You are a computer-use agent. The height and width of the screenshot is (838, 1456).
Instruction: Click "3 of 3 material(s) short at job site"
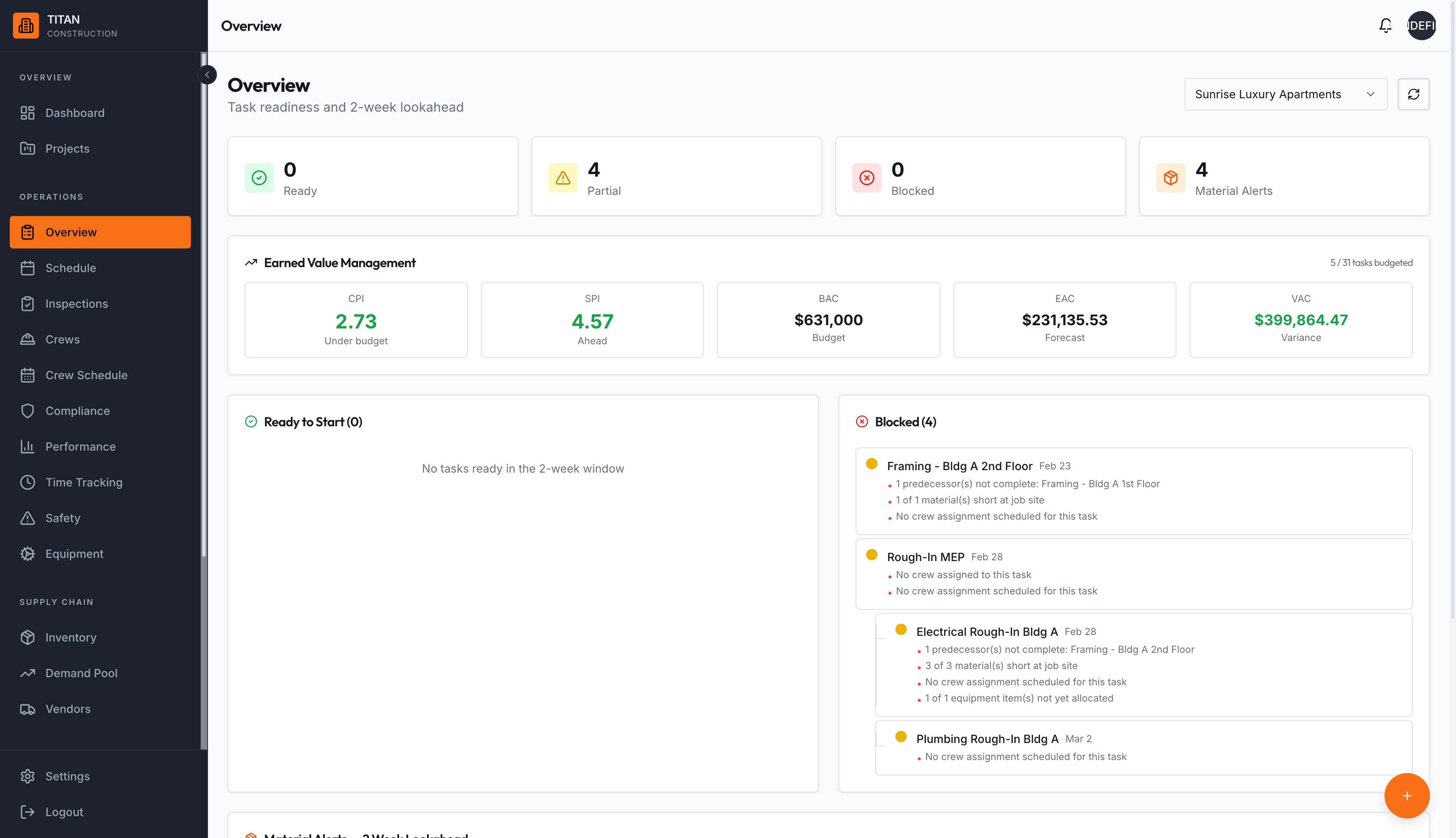coord(1001,665)
